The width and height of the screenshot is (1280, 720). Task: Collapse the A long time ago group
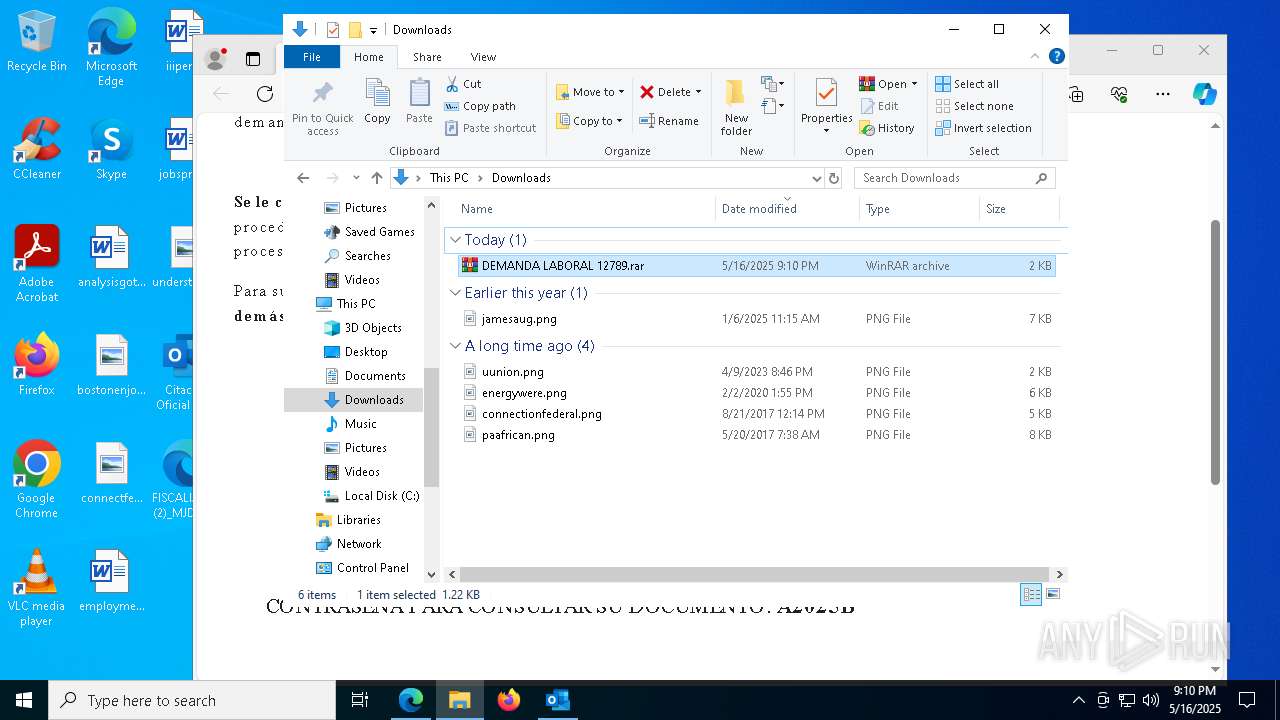456,346
